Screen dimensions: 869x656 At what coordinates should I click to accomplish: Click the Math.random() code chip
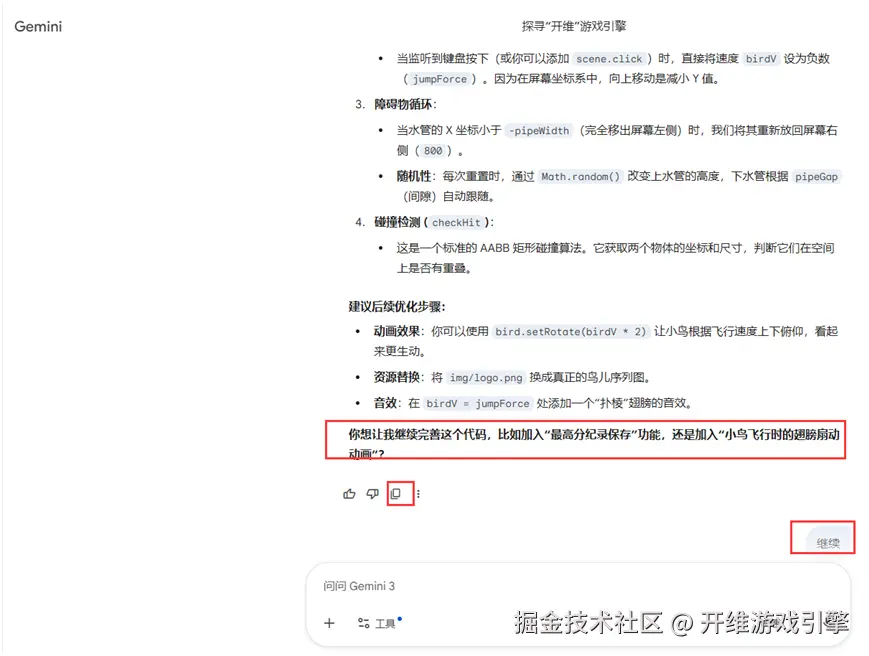pyautogui.click(x=581, y=176)
